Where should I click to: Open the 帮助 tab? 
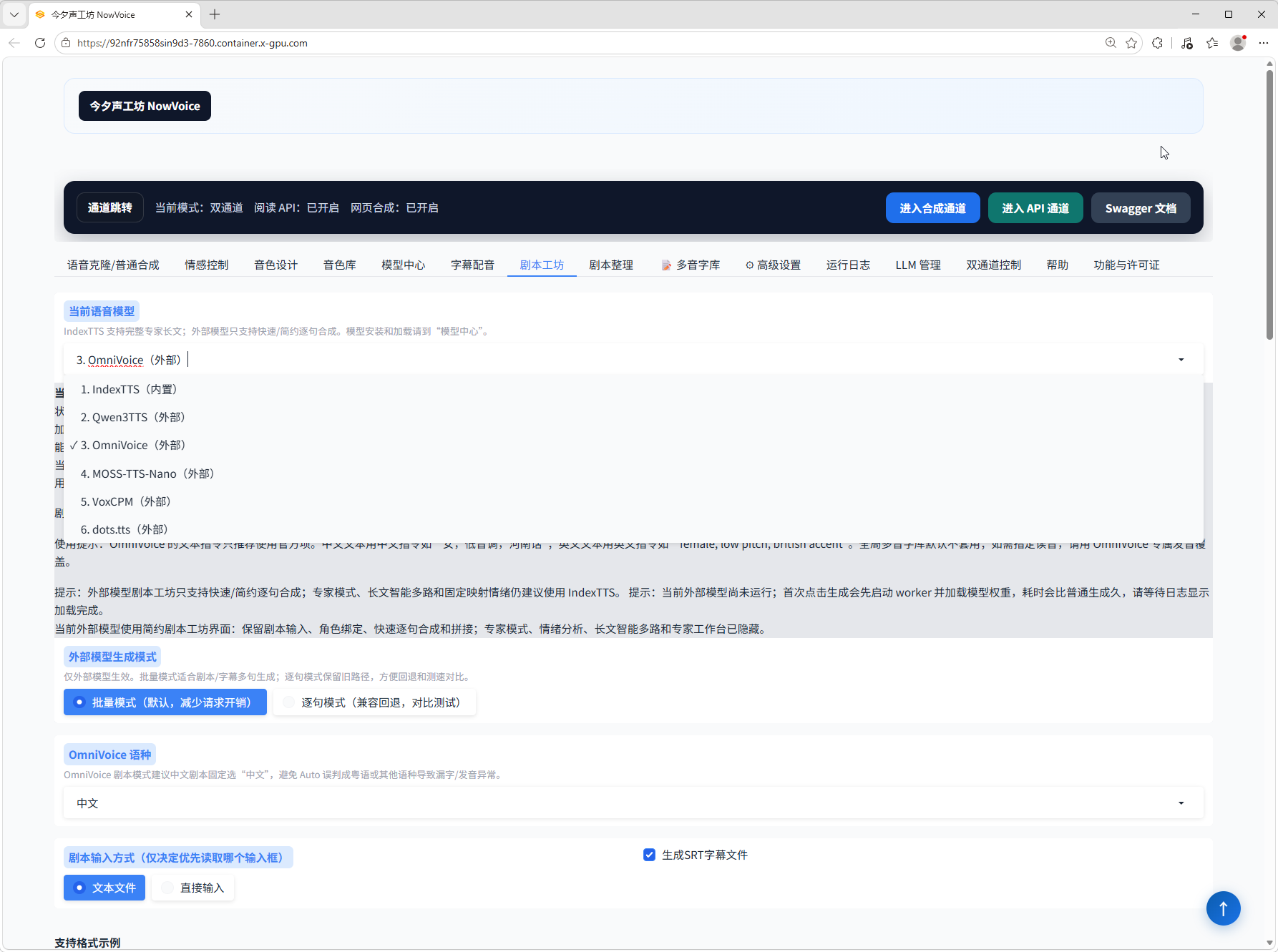click(1057, 265)
